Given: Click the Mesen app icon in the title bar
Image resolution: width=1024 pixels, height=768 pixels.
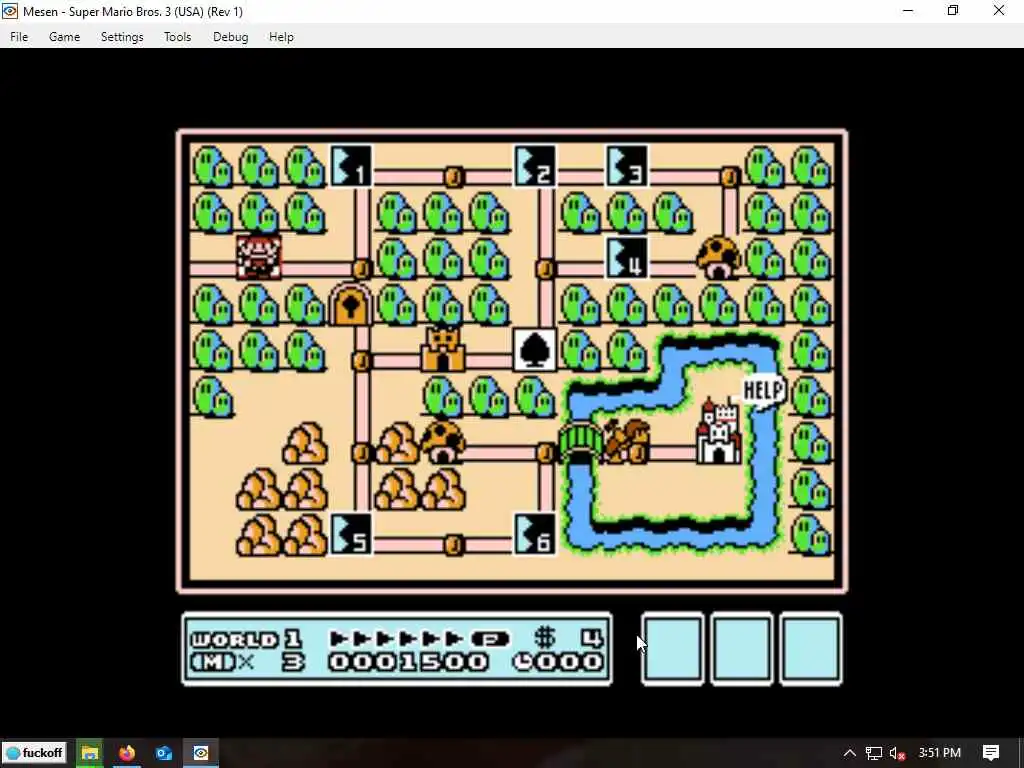Looking at the screenshot, I should tap(10, 11).
